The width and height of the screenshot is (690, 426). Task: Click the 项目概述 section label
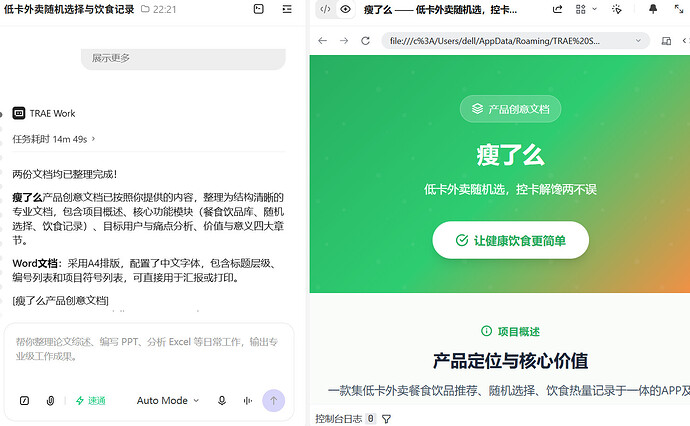click(510, 331)
